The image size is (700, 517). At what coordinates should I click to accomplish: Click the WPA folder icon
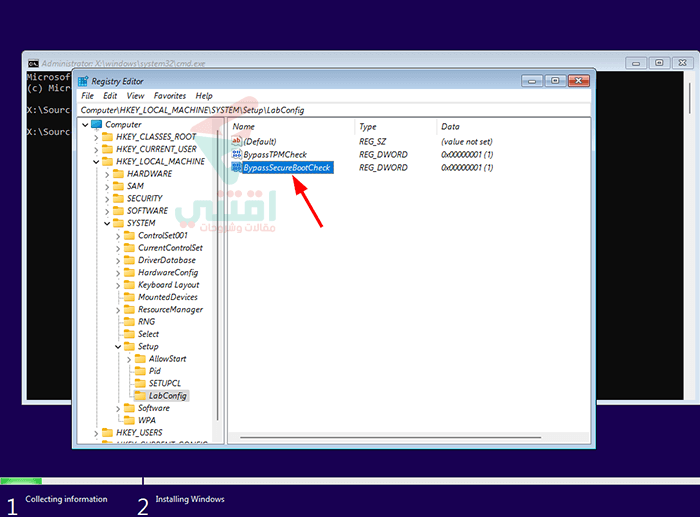click(x=129, y=420)
